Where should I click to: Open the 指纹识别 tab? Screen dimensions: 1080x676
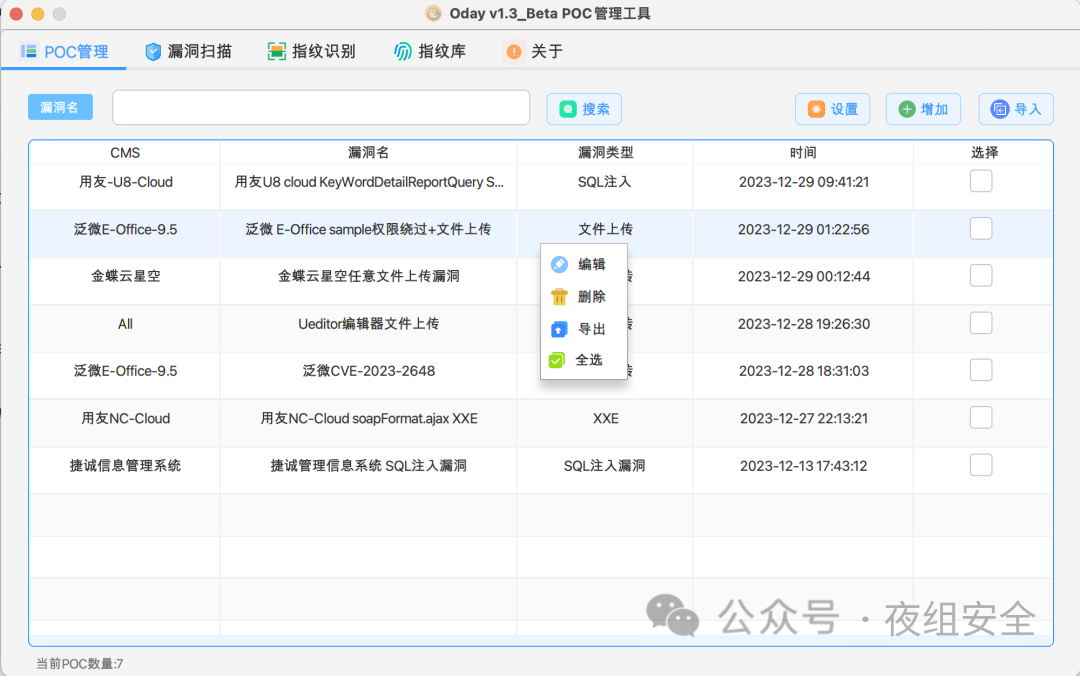[x=311, y=52]
